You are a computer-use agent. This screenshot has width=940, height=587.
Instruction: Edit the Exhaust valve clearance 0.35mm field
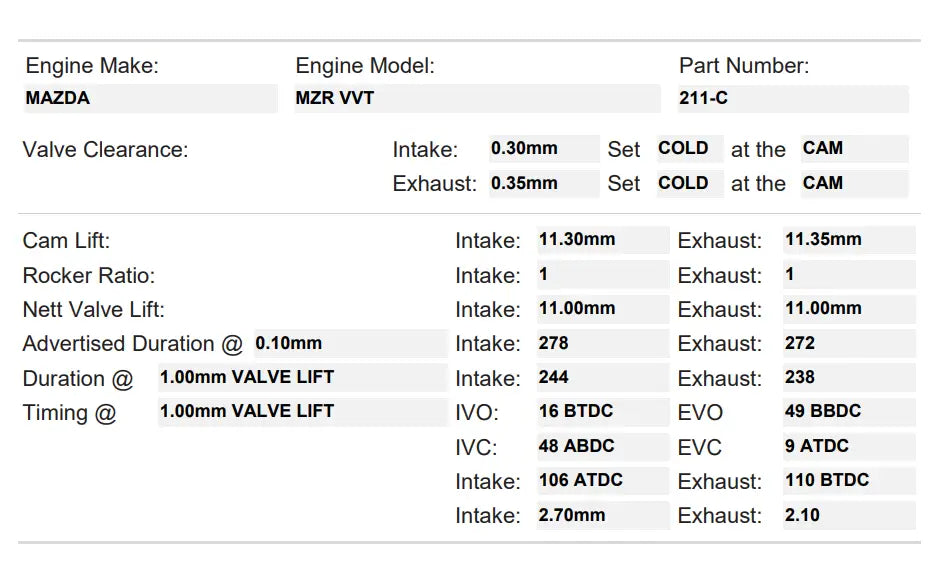543,184
